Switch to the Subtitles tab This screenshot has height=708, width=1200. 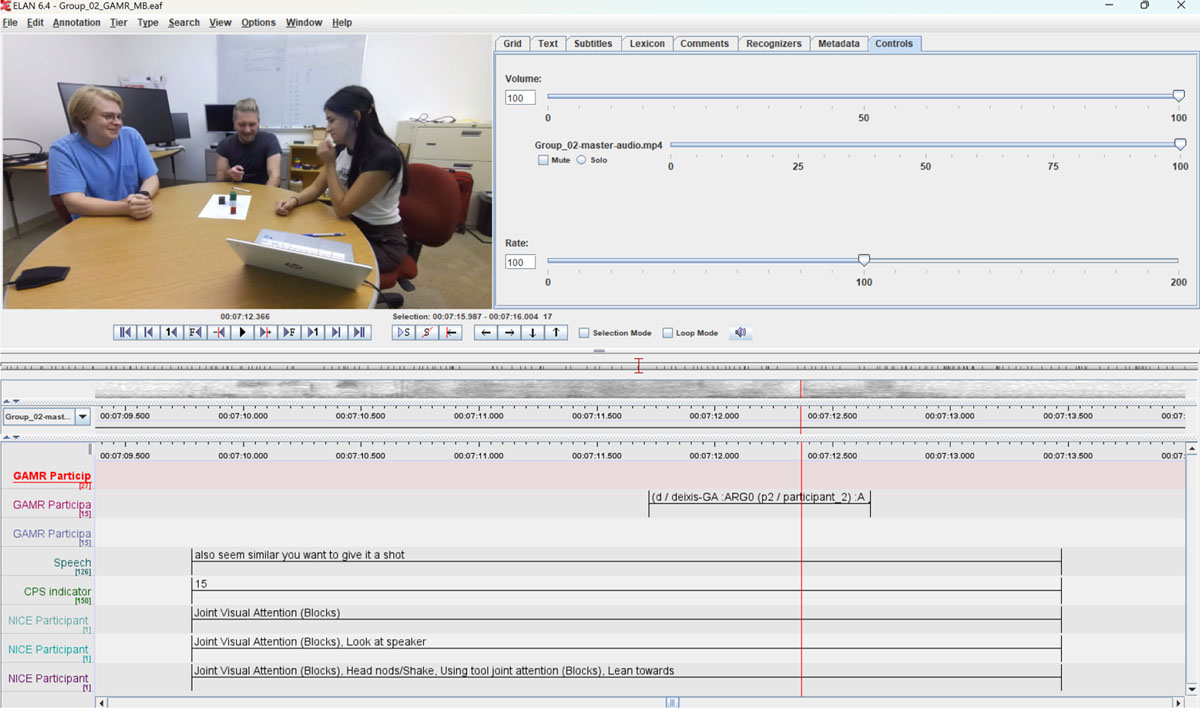tap(592, 44)
